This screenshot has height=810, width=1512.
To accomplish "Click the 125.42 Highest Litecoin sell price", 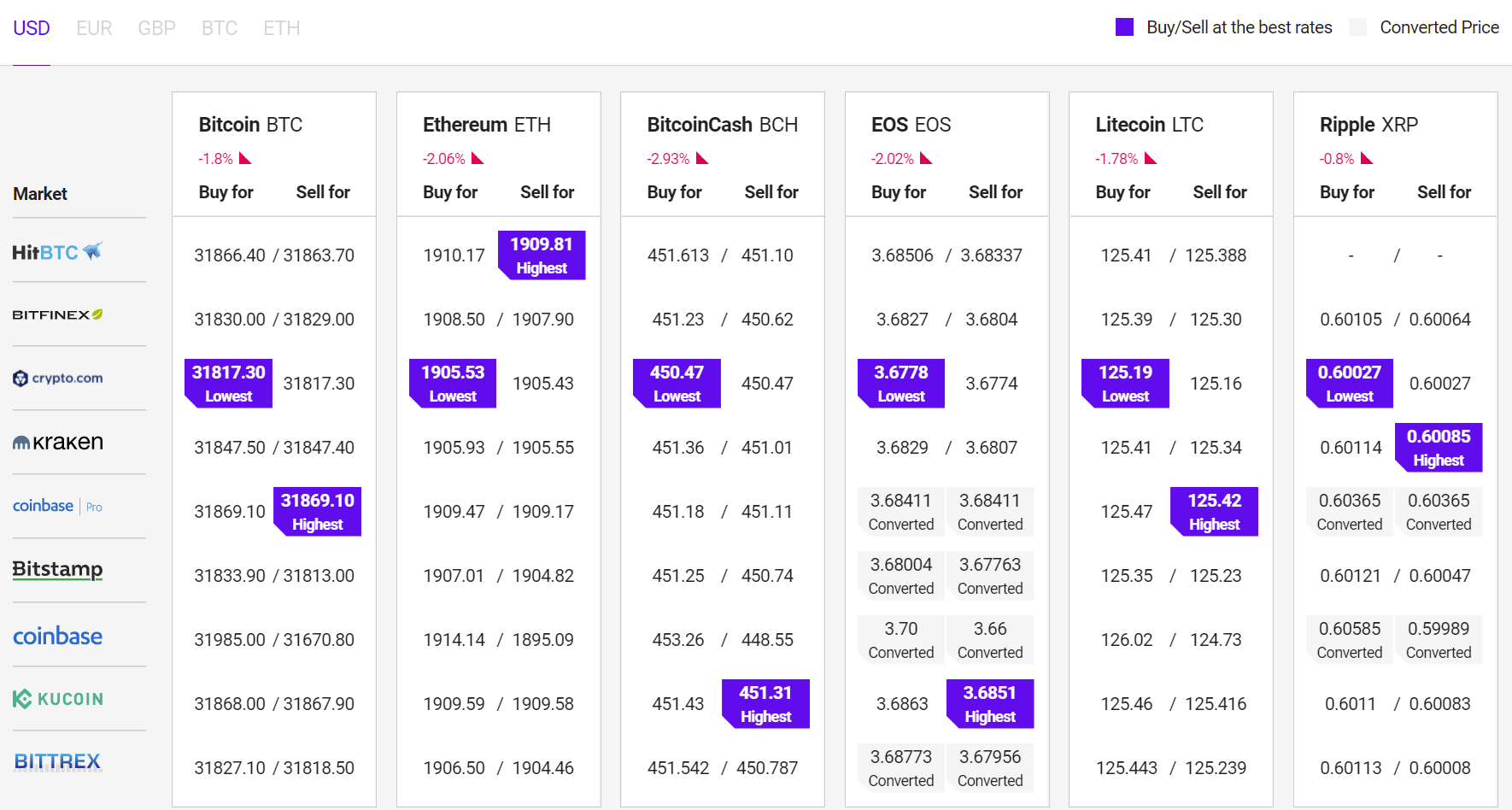I will click(x=1214, y=511).
